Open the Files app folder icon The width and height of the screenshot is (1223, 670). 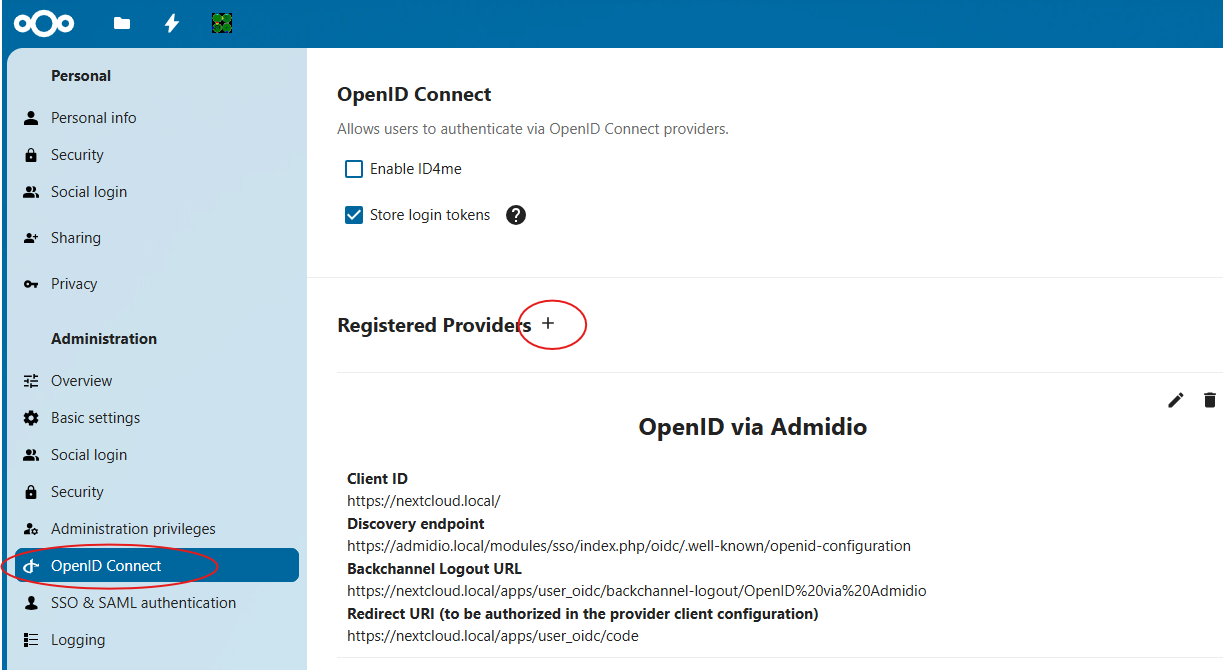tap(122, 23)
